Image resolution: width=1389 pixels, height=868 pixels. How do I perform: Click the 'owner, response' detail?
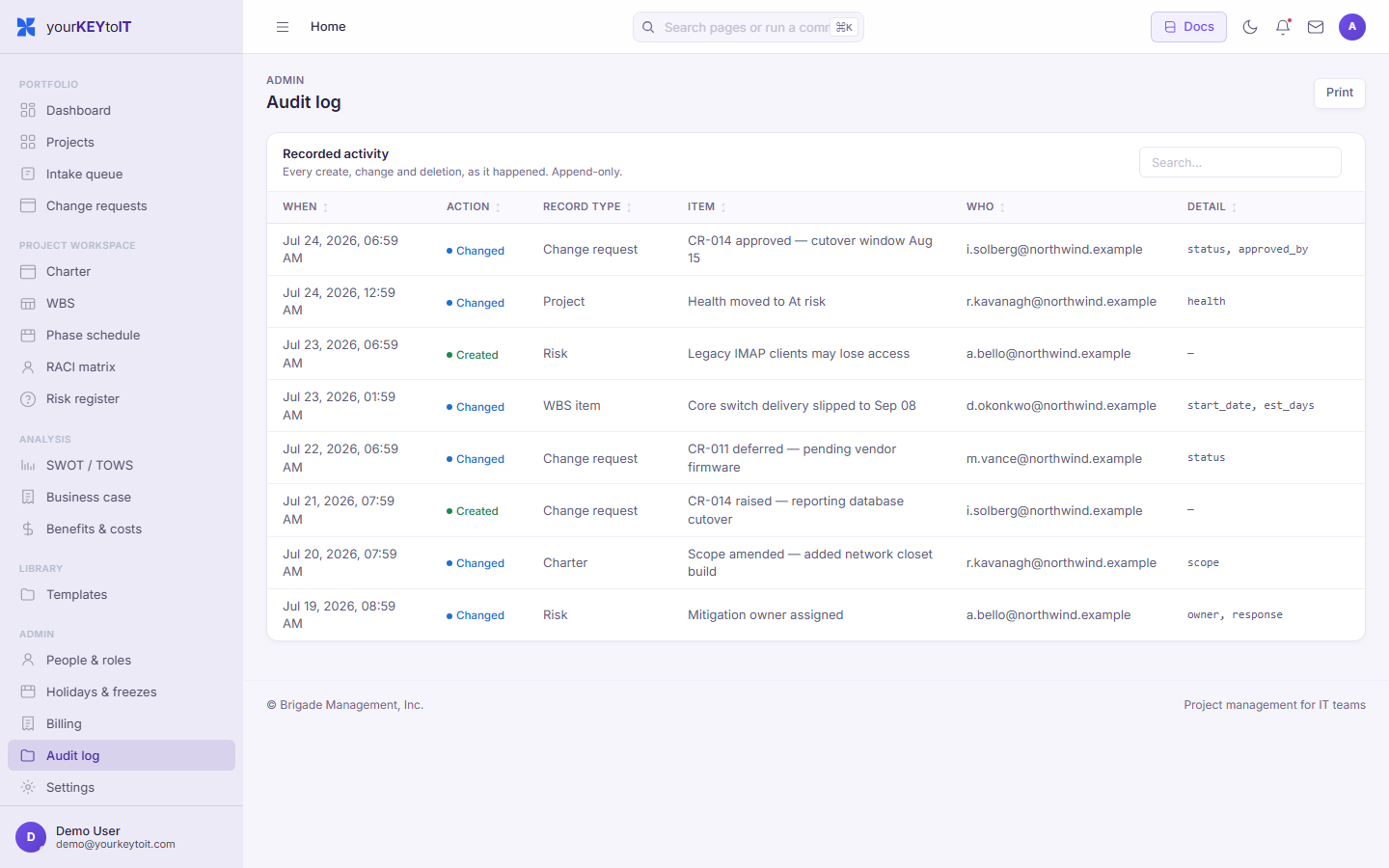[1235, 615]
